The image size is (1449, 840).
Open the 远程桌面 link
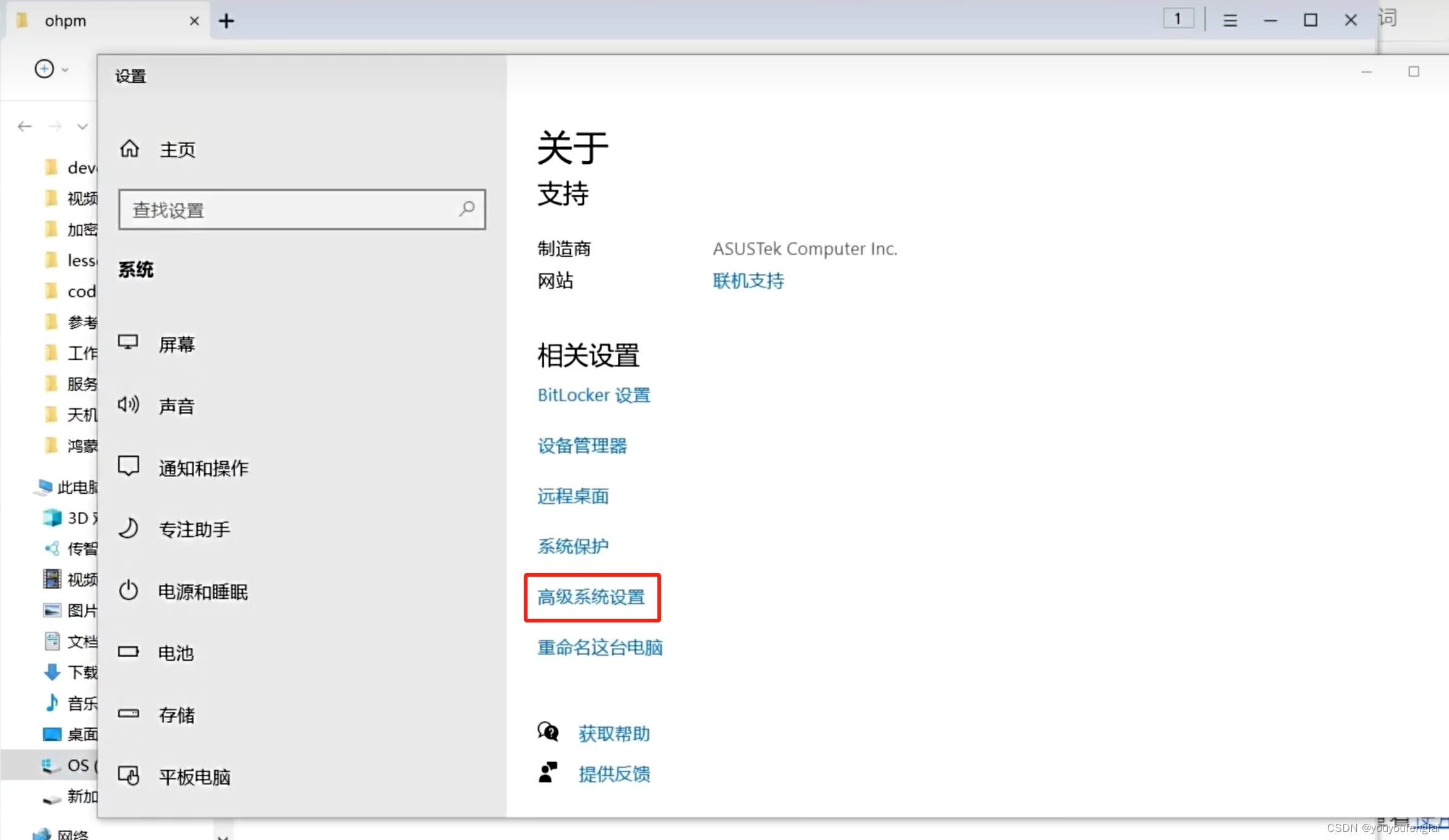tap(573, 496)
